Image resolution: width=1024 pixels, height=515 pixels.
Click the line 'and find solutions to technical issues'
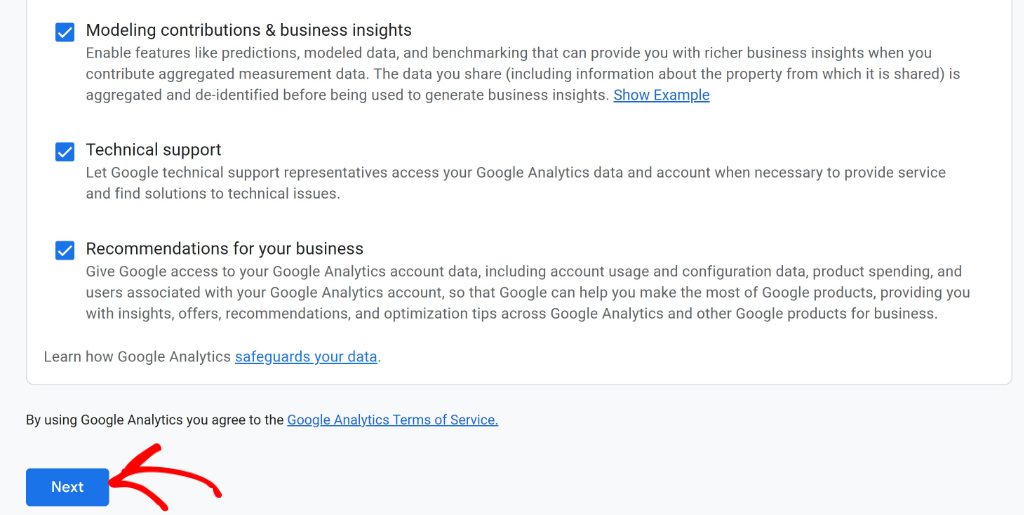pos(213,194)
